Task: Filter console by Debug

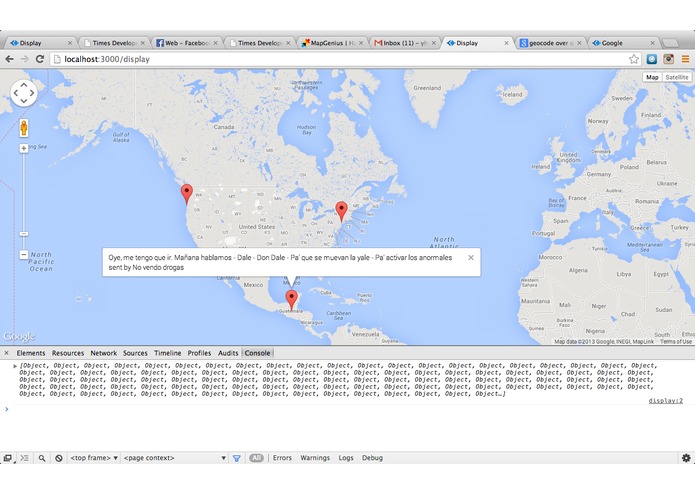Action: pos(372,458)
